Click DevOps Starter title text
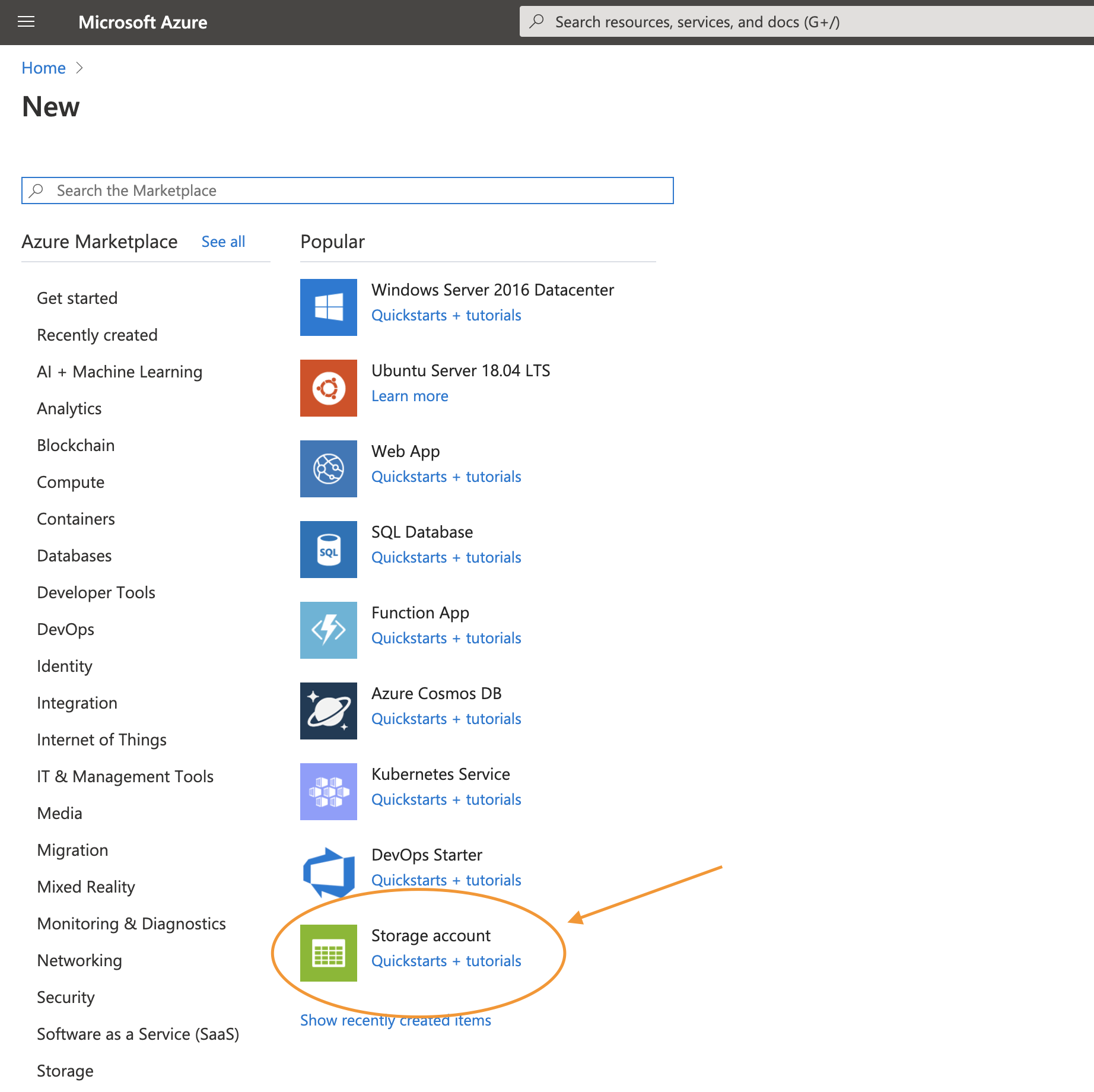 427,855
